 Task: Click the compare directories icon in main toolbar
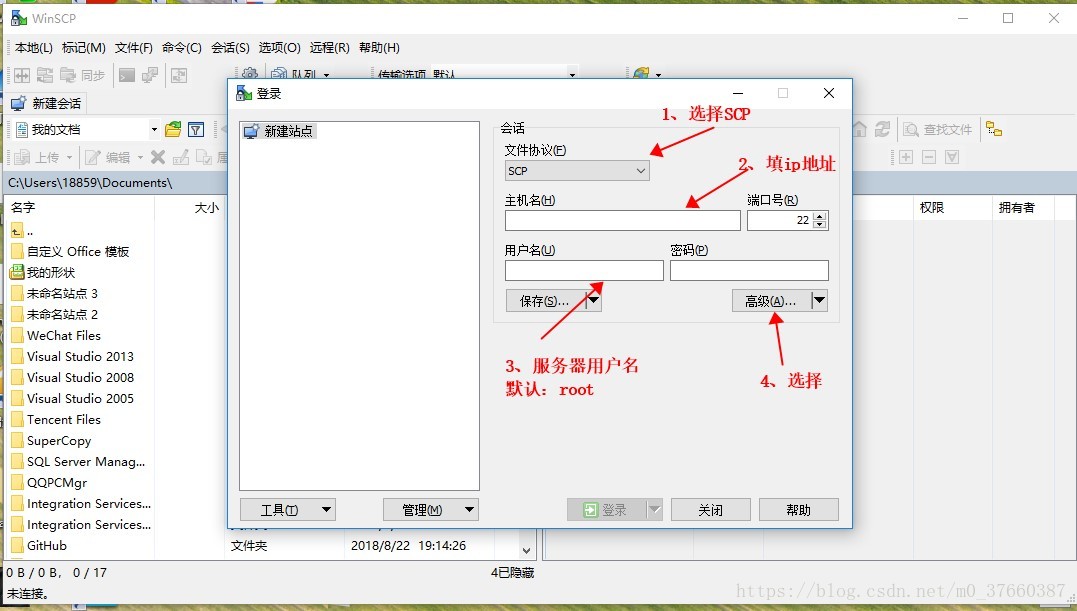coord(22,75)
